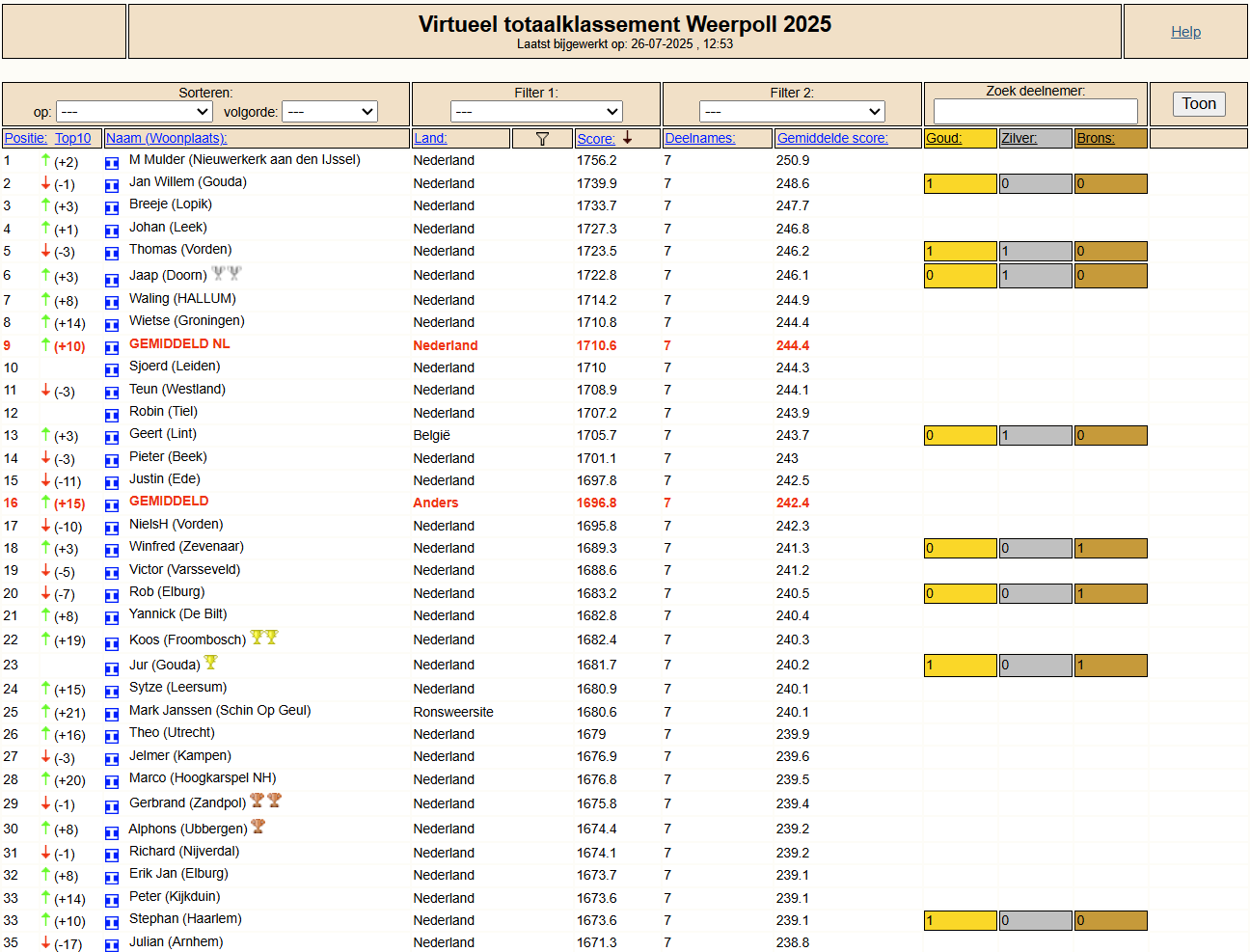Expand the Filter 2 dropdown
This screenshot has width=1250, height=952.
point(791,112)
